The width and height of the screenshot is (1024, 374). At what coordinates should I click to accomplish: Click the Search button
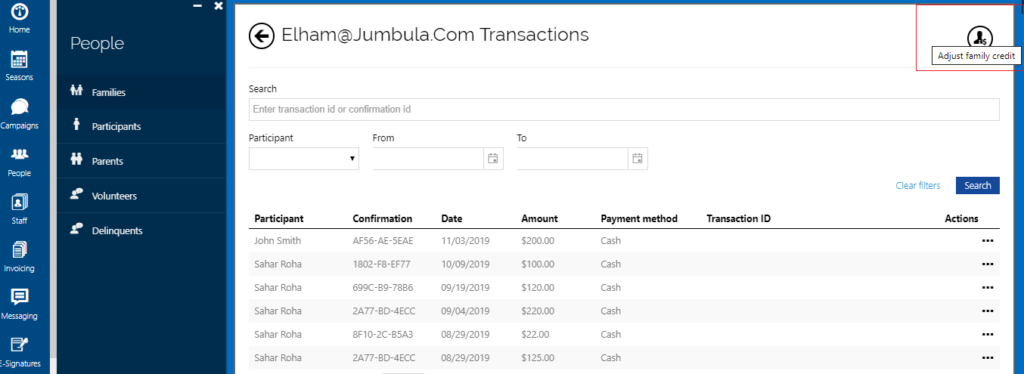pos(978,185)
